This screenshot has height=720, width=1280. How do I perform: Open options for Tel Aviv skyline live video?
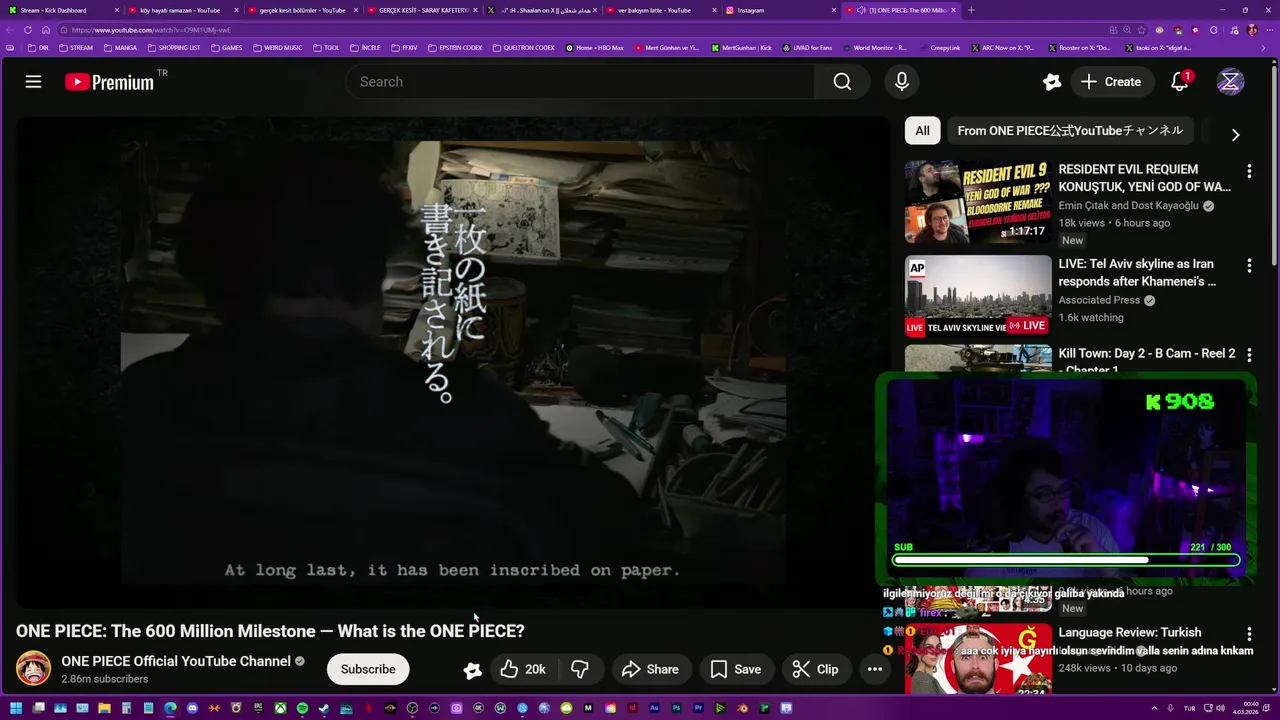[x=1249, y=266]
